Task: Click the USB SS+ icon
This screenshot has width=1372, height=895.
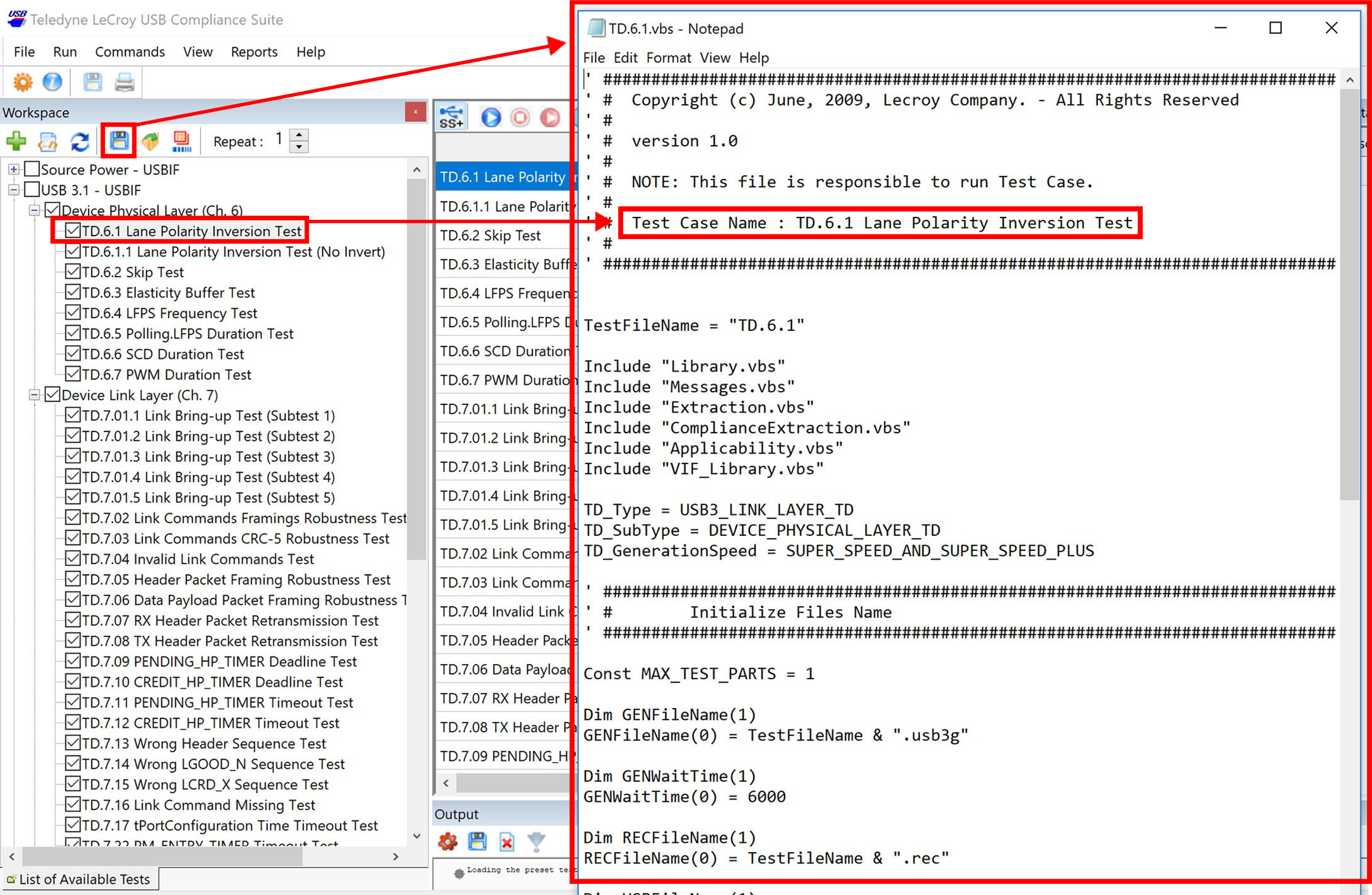Action: click(451, 117)
